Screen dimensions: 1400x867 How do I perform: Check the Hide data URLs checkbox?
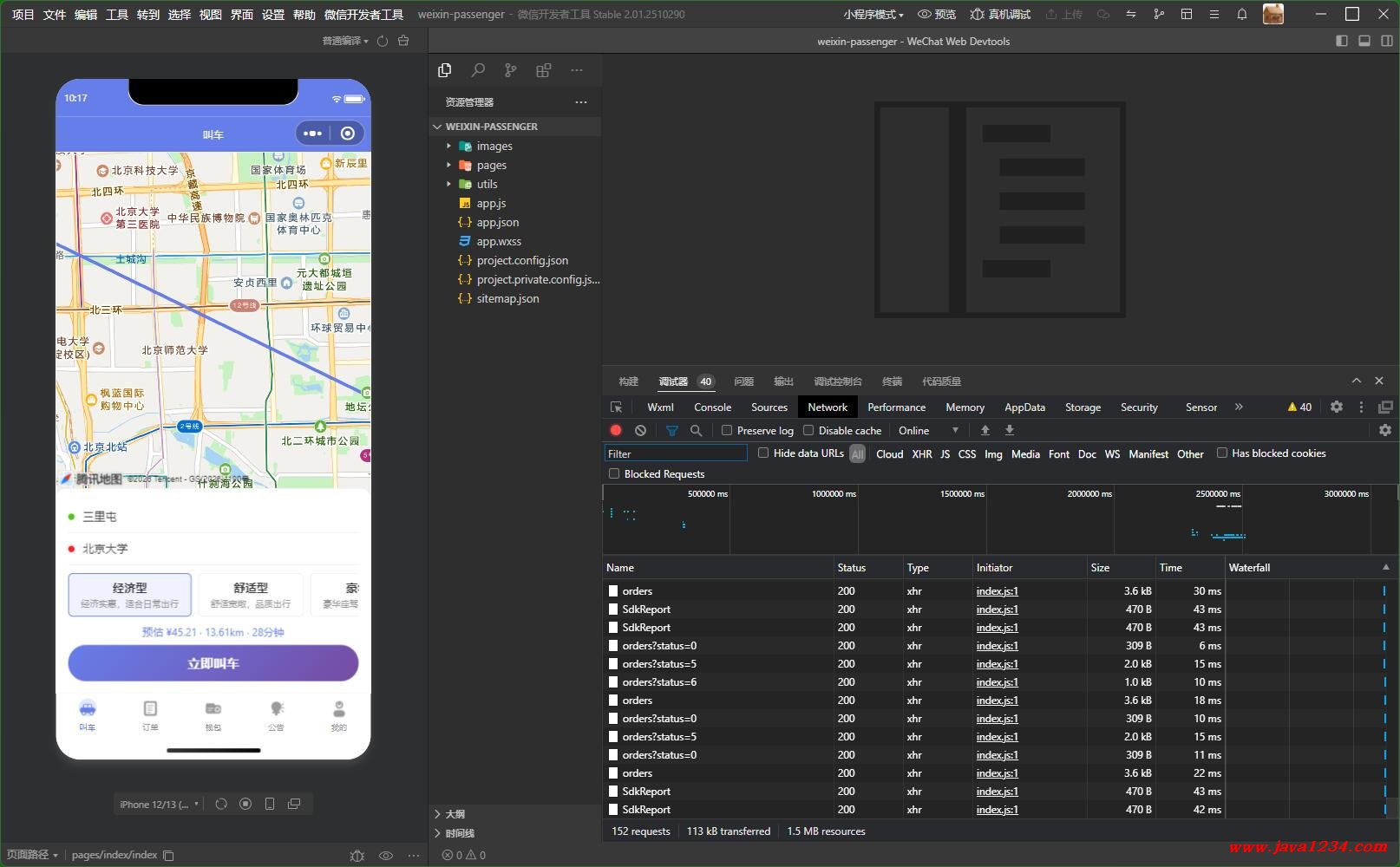(x=763, y=453)
